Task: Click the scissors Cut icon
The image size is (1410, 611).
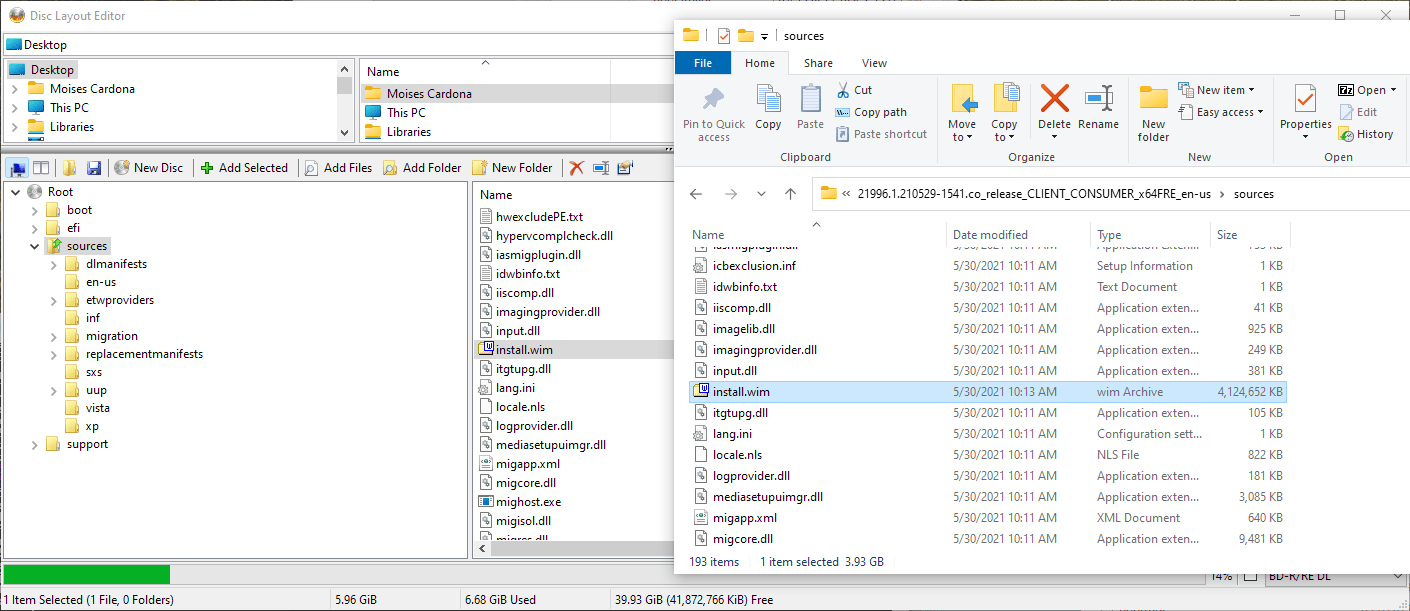Action: tap(843, 90)
